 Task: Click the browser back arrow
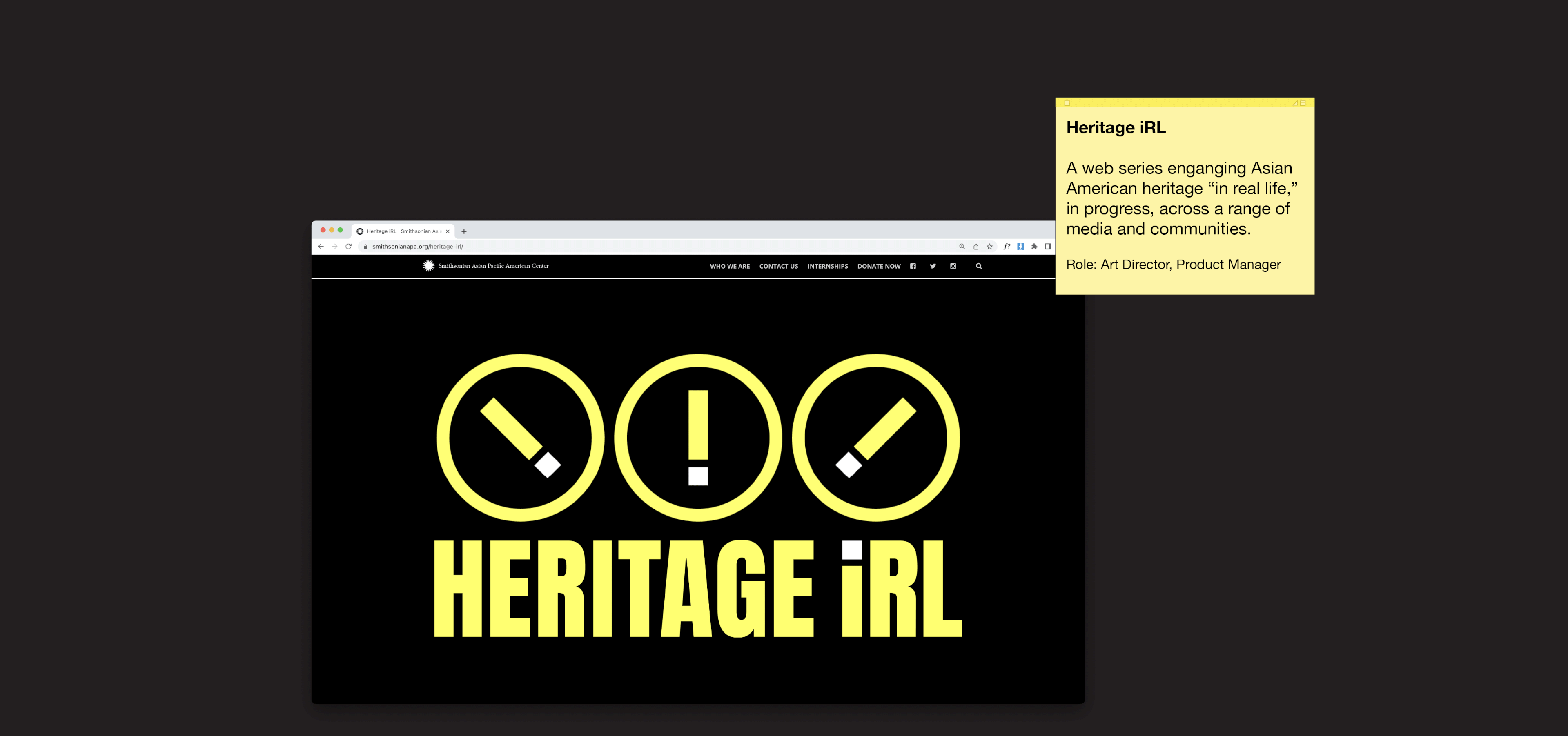321,246
